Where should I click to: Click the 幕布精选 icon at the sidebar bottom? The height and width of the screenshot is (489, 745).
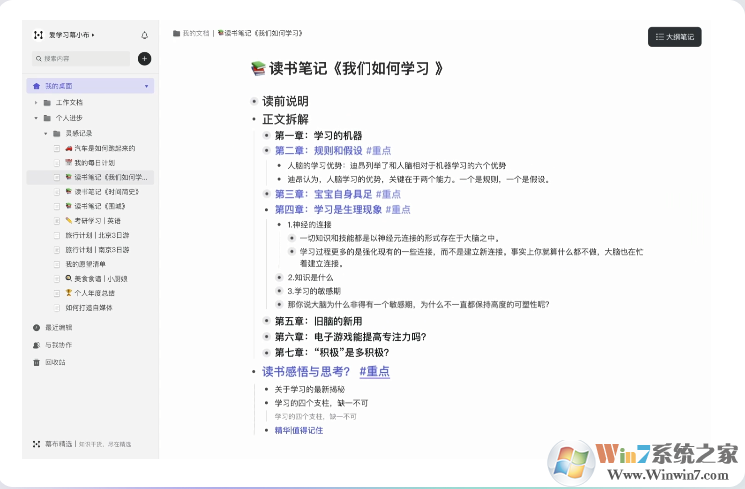point(37,443)
